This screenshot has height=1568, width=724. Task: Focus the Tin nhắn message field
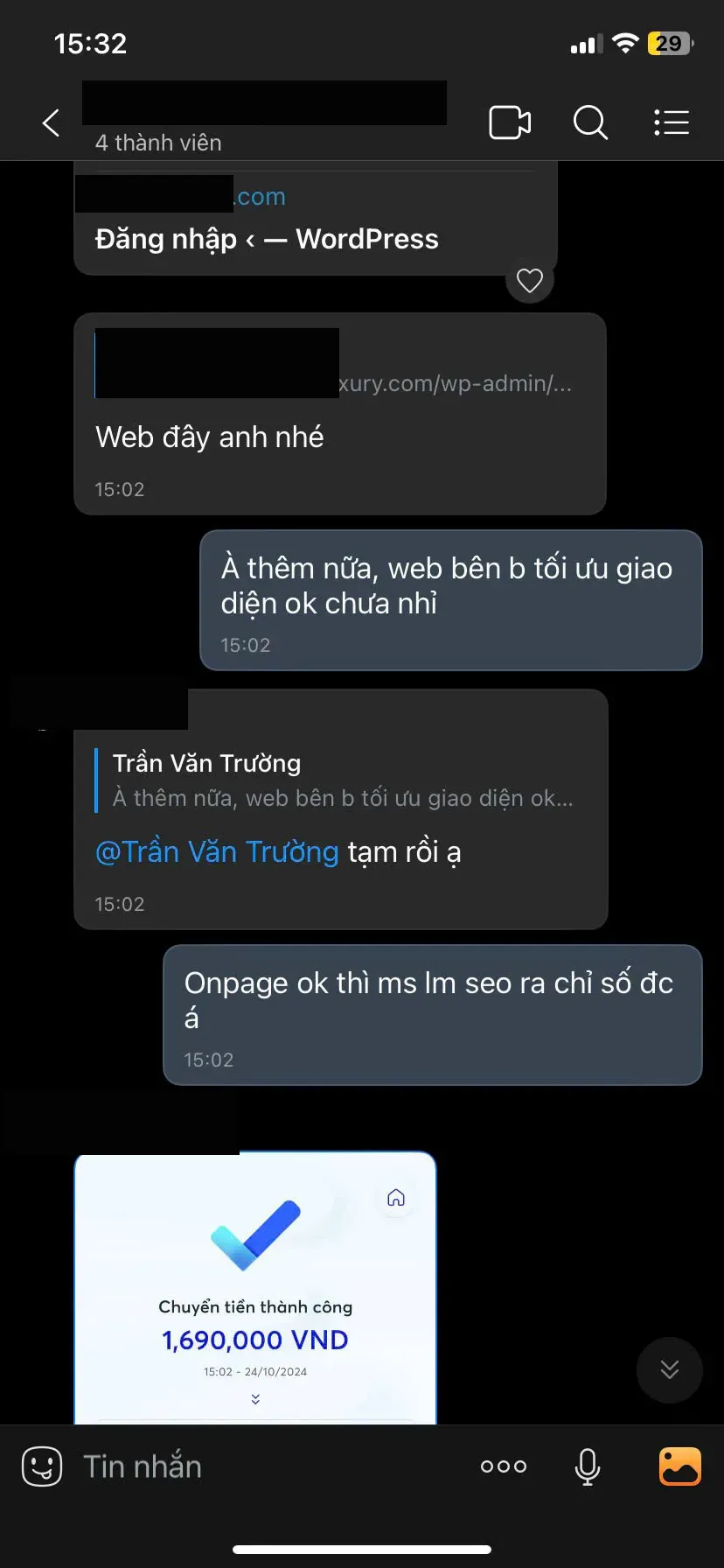tap(262, 1466)
